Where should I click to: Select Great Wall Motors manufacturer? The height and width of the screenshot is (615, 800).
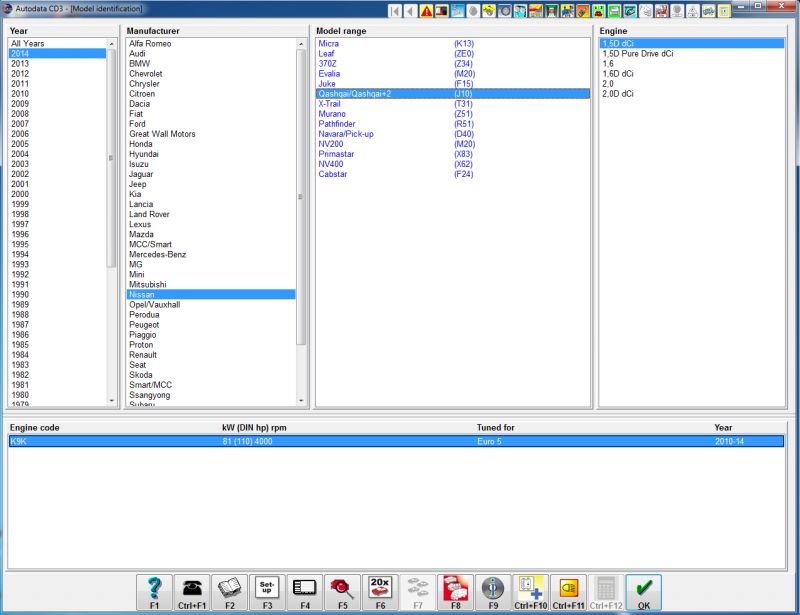click(211, 134)
